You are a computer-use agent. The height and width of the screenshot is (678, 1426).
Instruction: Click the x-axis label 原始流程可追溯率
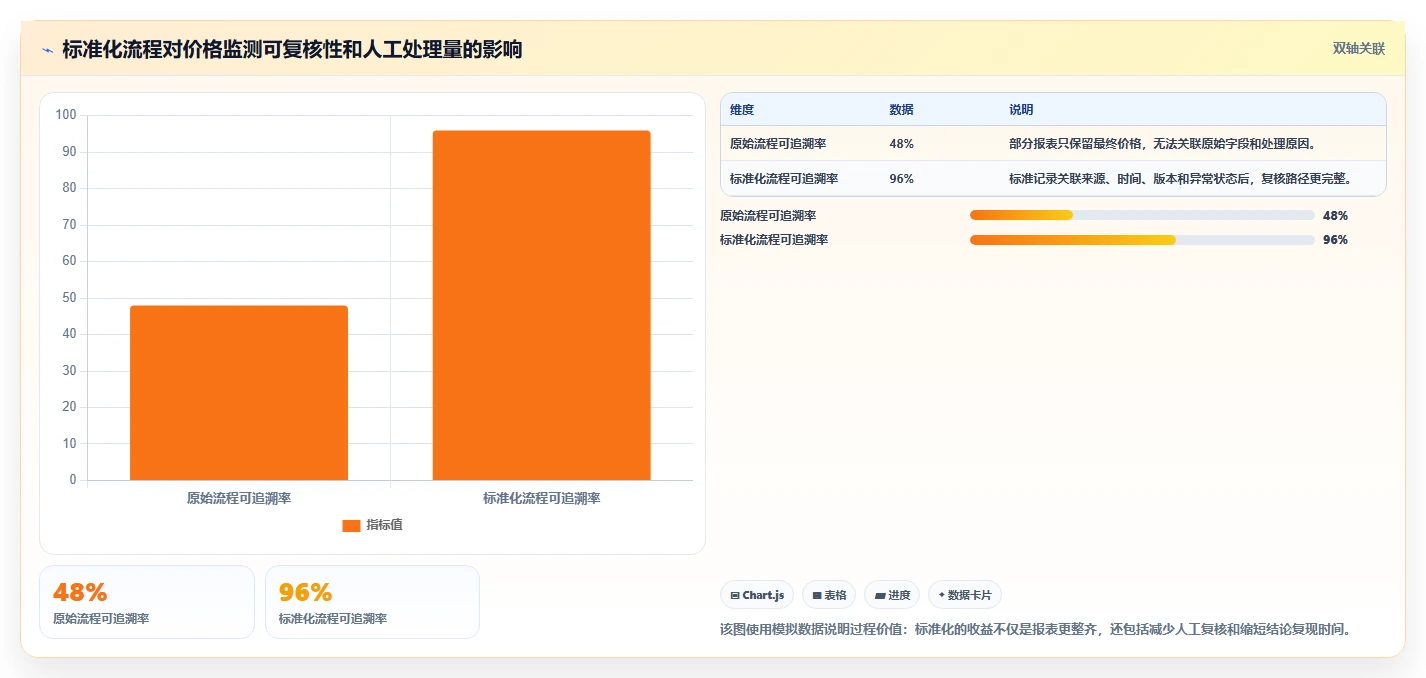239,498
